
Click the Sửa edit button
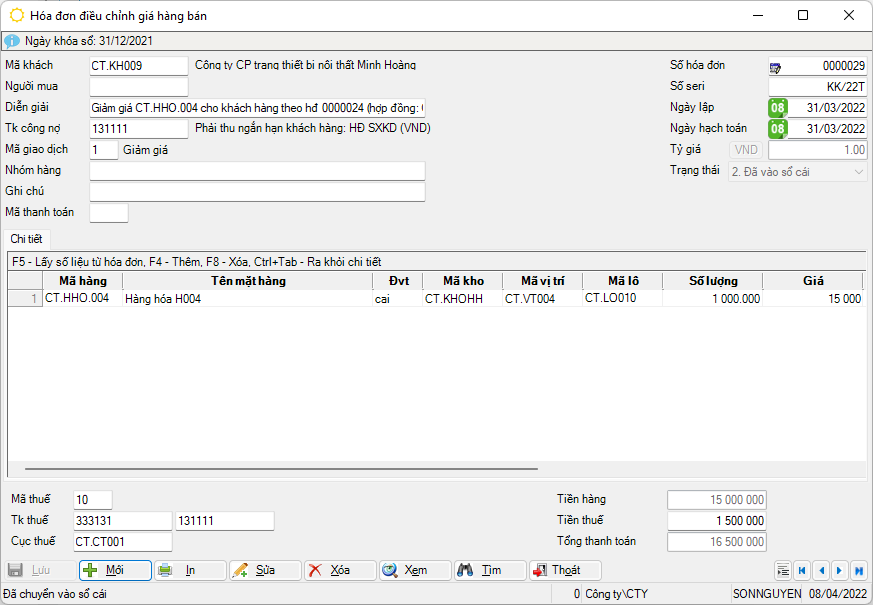(x=265, y=570)
